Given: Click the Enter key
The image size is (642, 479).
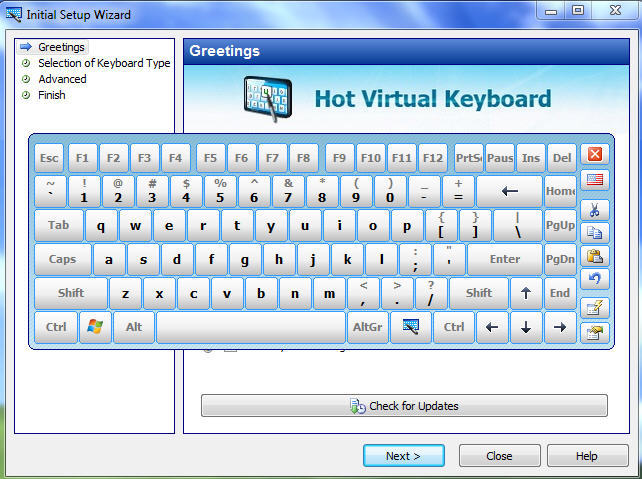Looking at the screenshot, I should point(505,259).
